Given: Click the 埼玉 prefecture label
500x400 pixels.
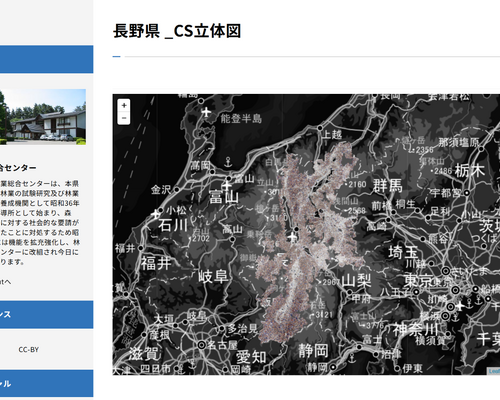Looking at the screenshot, I should 403,252.
